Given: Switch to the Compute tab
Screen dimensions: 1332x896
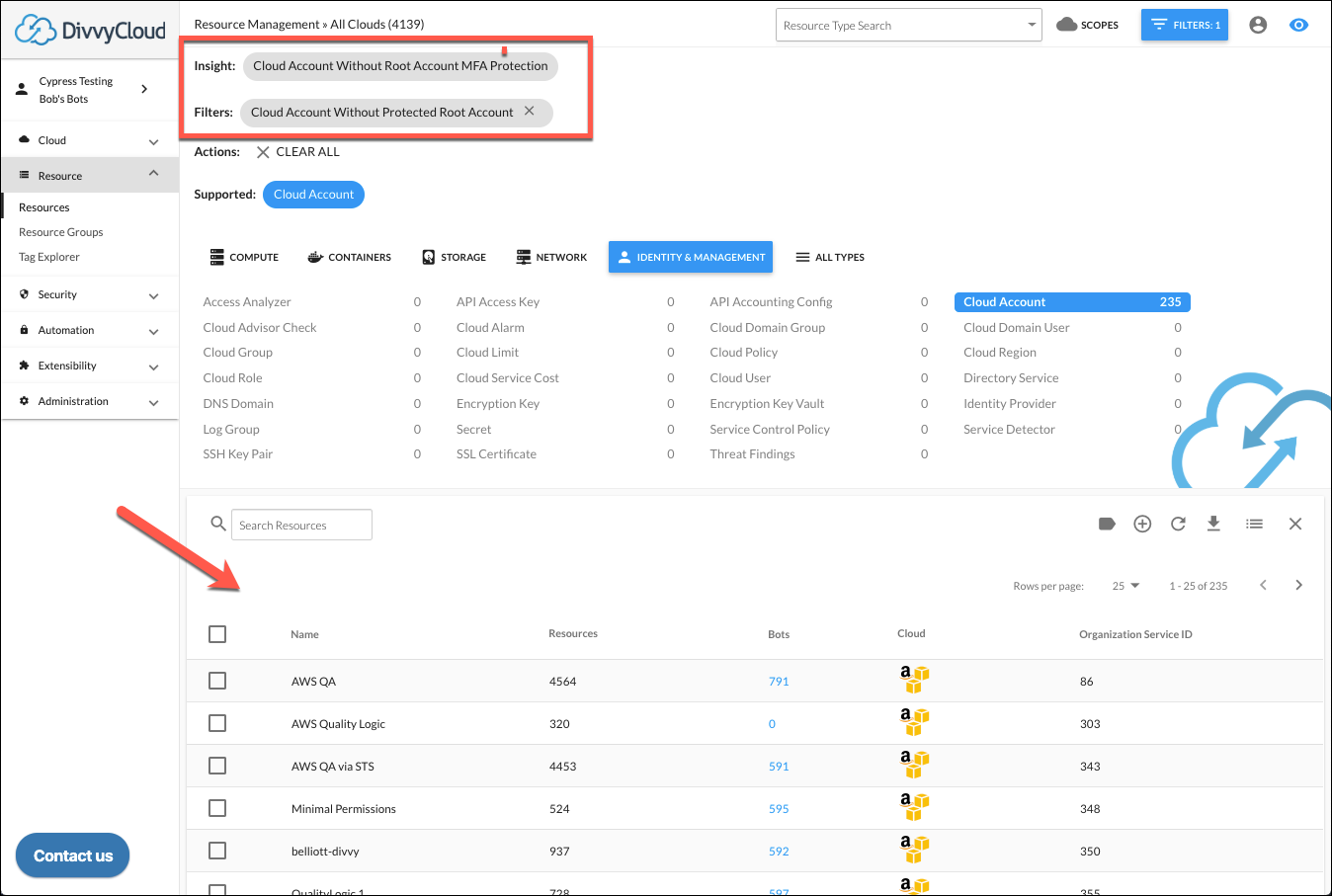Looking at the screenshot, I should point(244,257).
